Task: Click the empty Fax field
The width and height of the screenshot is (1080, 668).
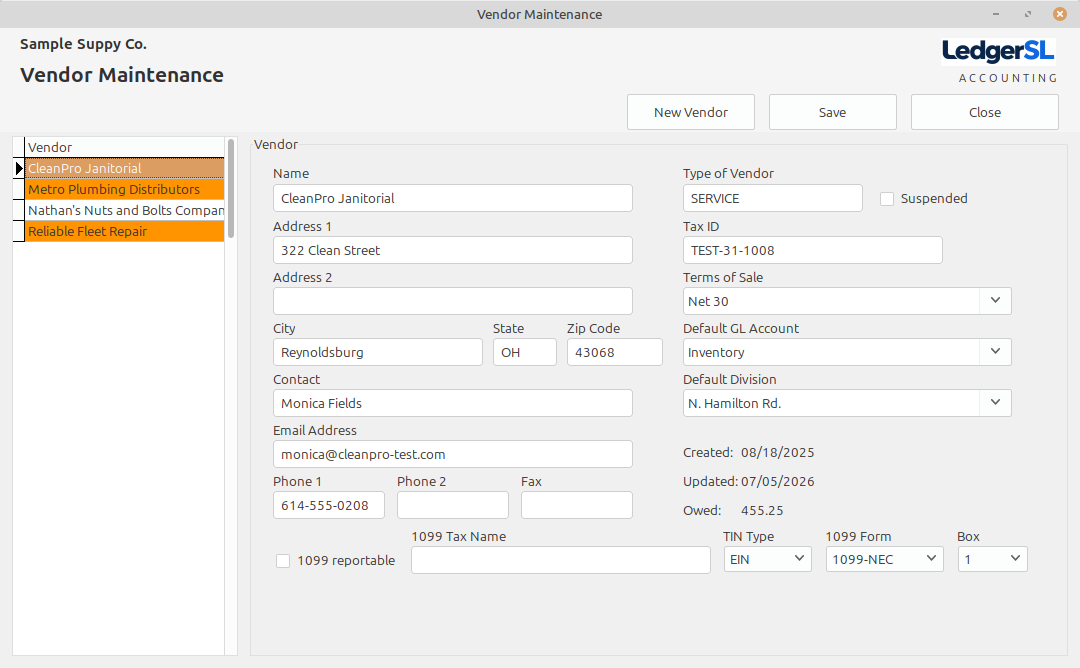Action: (x=577, y=505)
